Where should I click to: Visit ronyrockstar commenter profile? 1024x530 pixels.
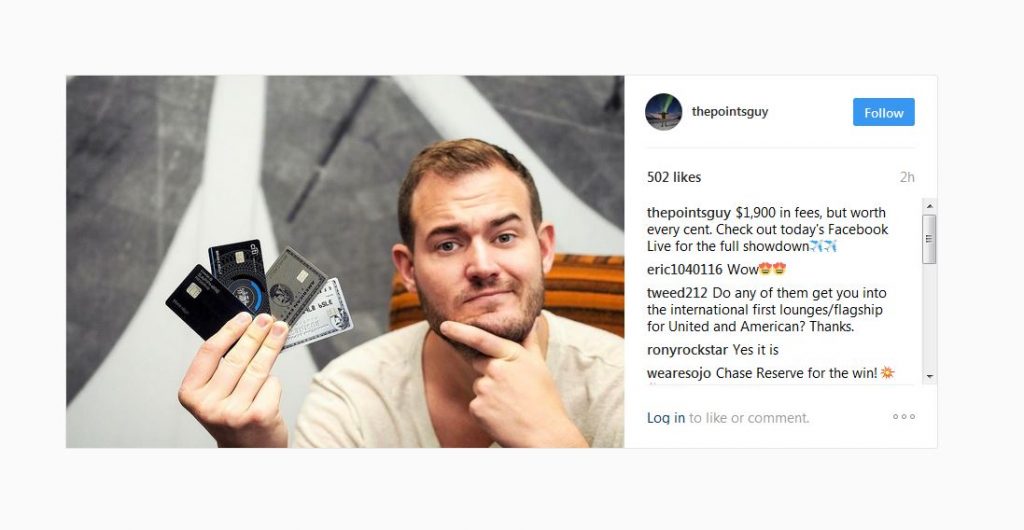tap(687, 350)
